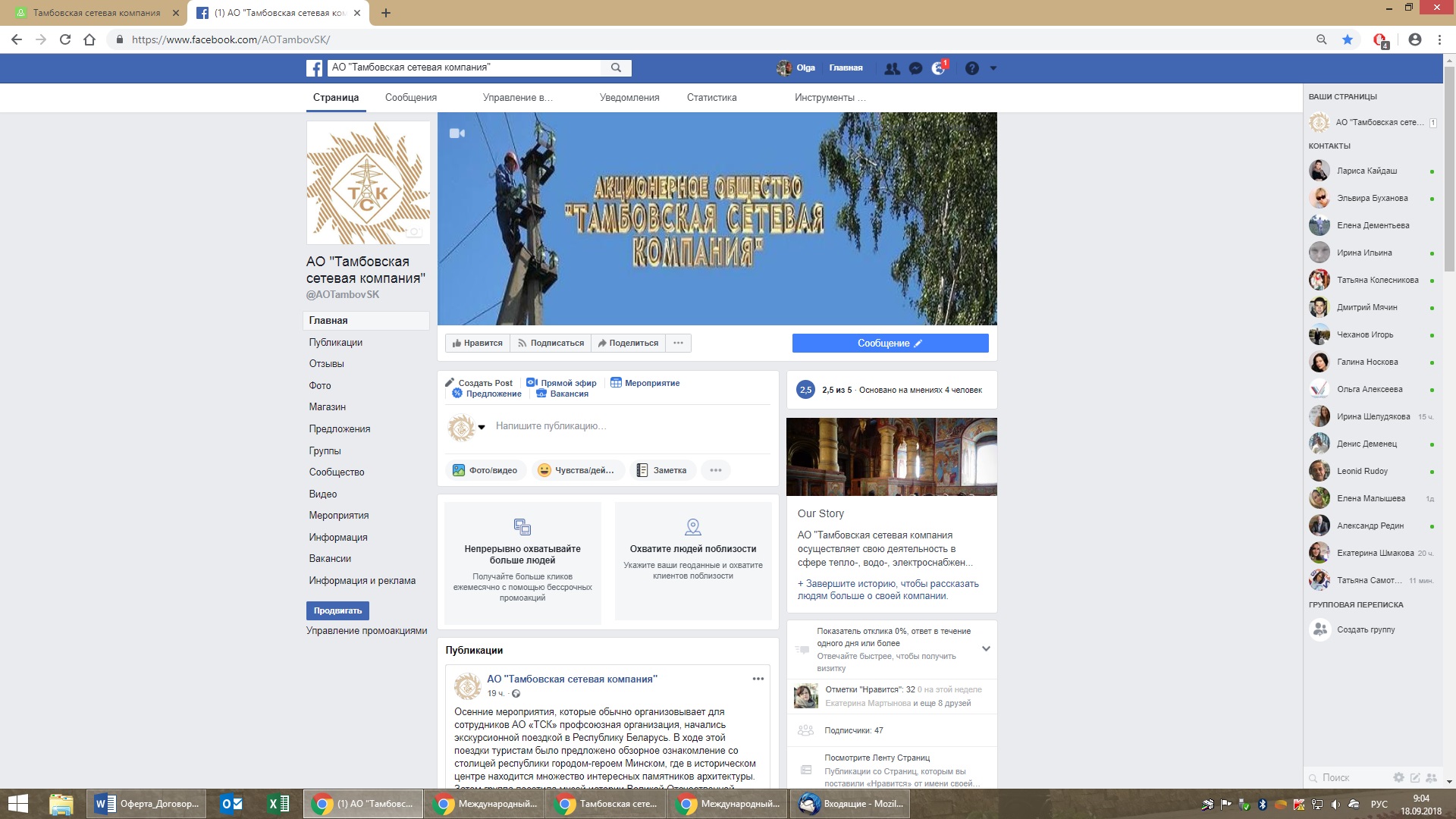
Task: Open the Инструменты tab
Action: pos(830,97)
